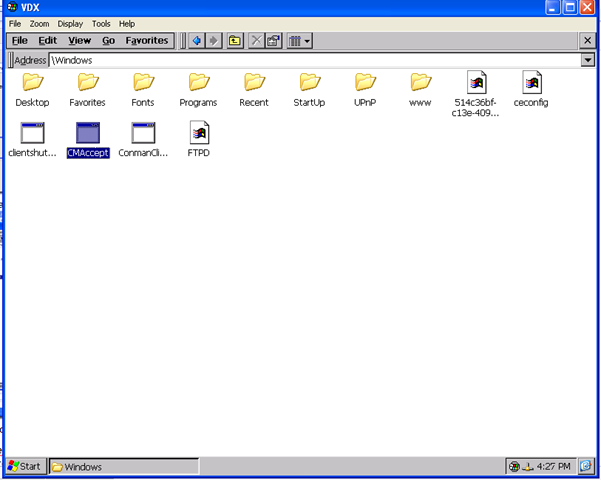Screen dimensions: 601x480
Task: Click the Start button
Action: (x=25, y=466)
